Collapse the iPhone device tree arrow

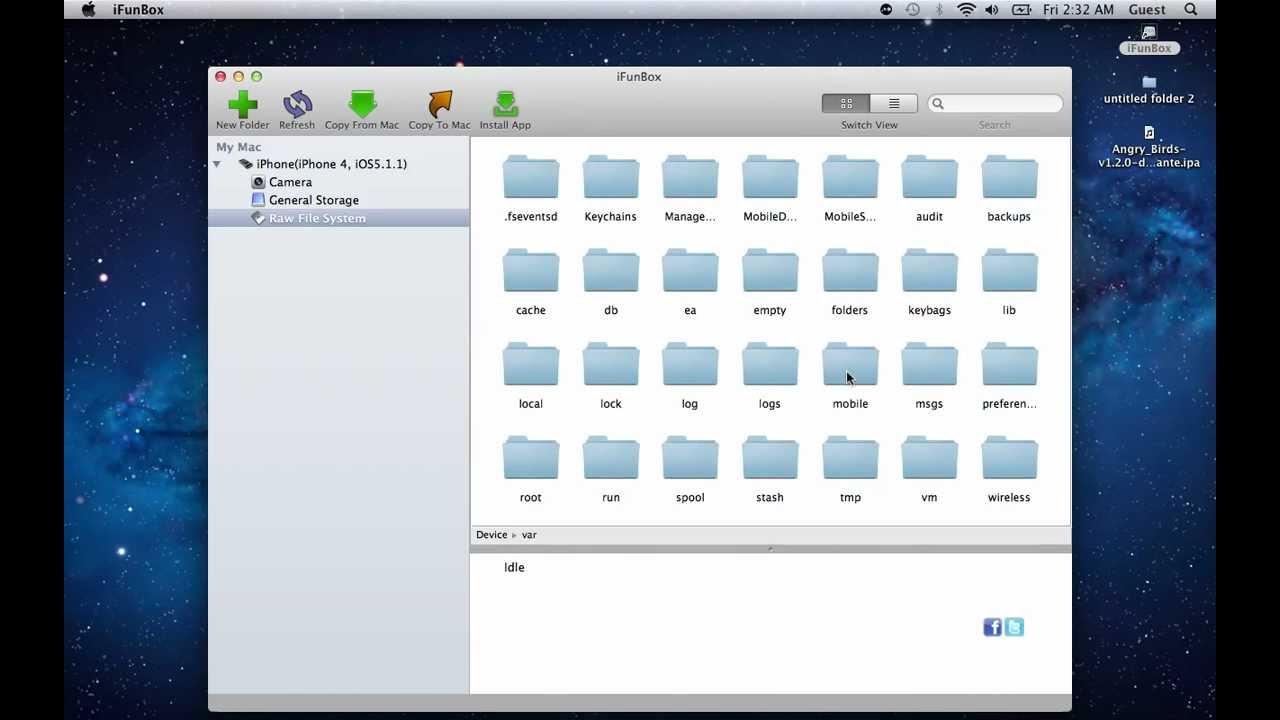(x=216, y=164)
